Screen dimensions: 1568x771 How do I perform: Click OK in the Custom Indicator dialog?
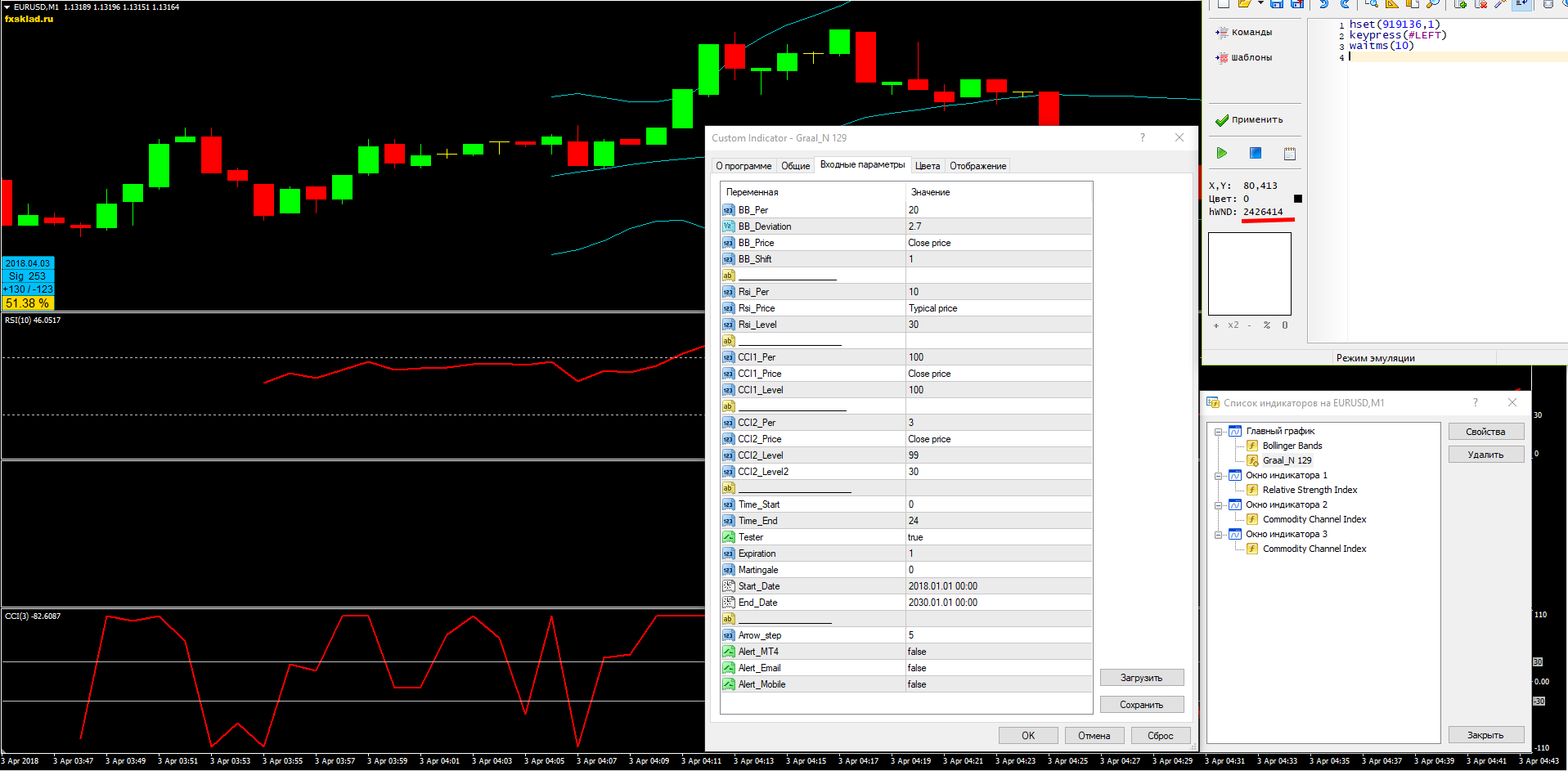click(1028, 736)
